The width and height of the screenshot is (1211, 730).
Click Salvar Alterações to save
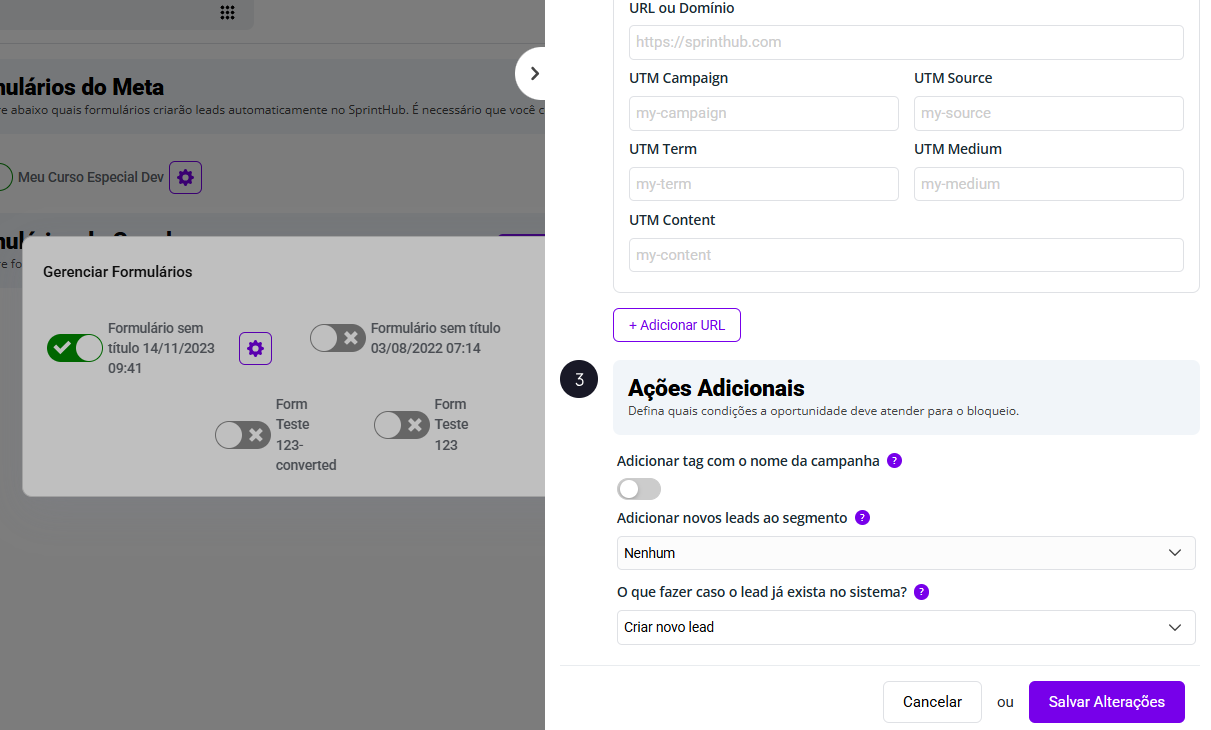coord(1106,702)
